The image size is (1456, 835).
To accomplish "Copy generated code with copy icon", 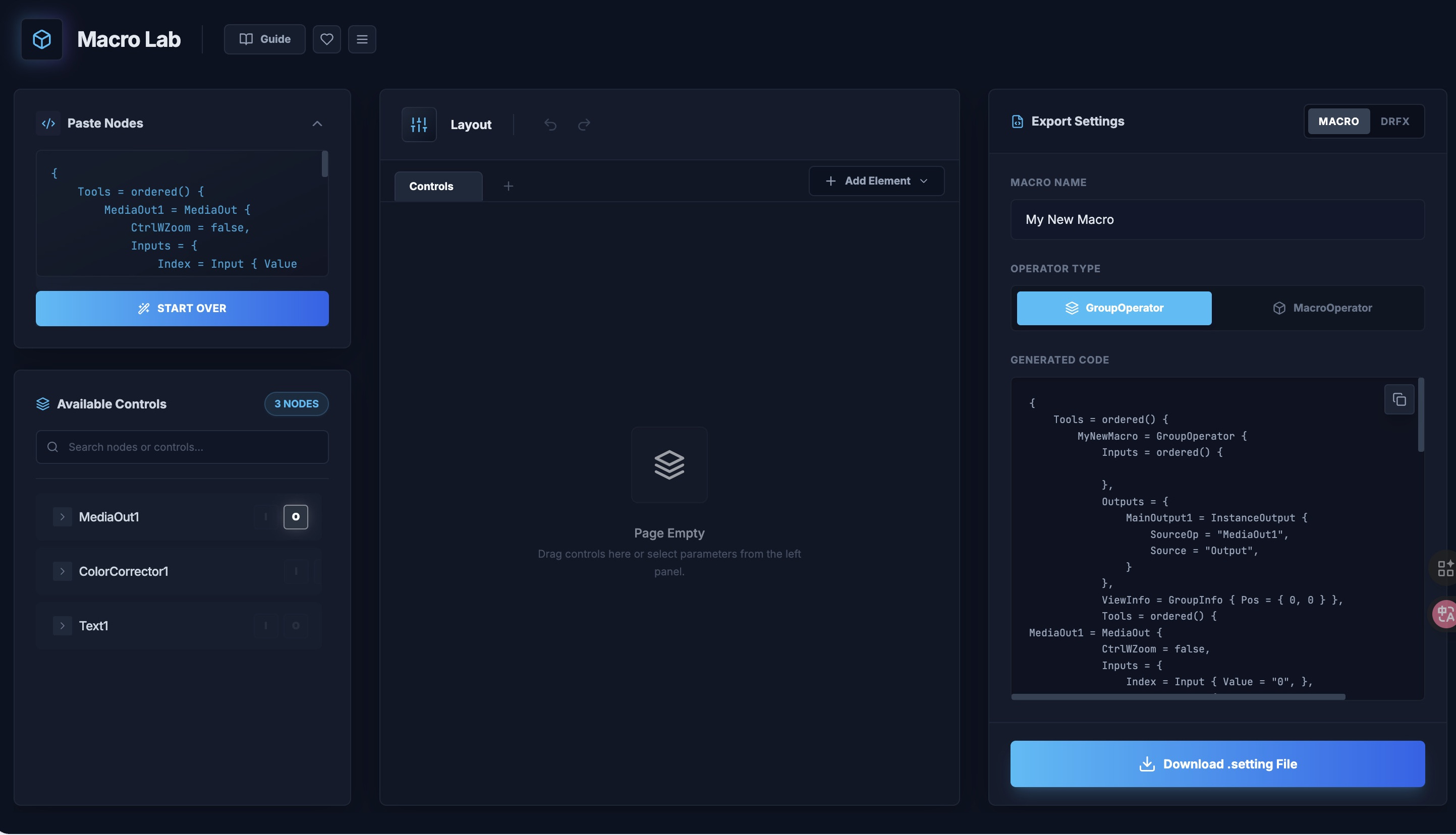I will coord(1399,400).
